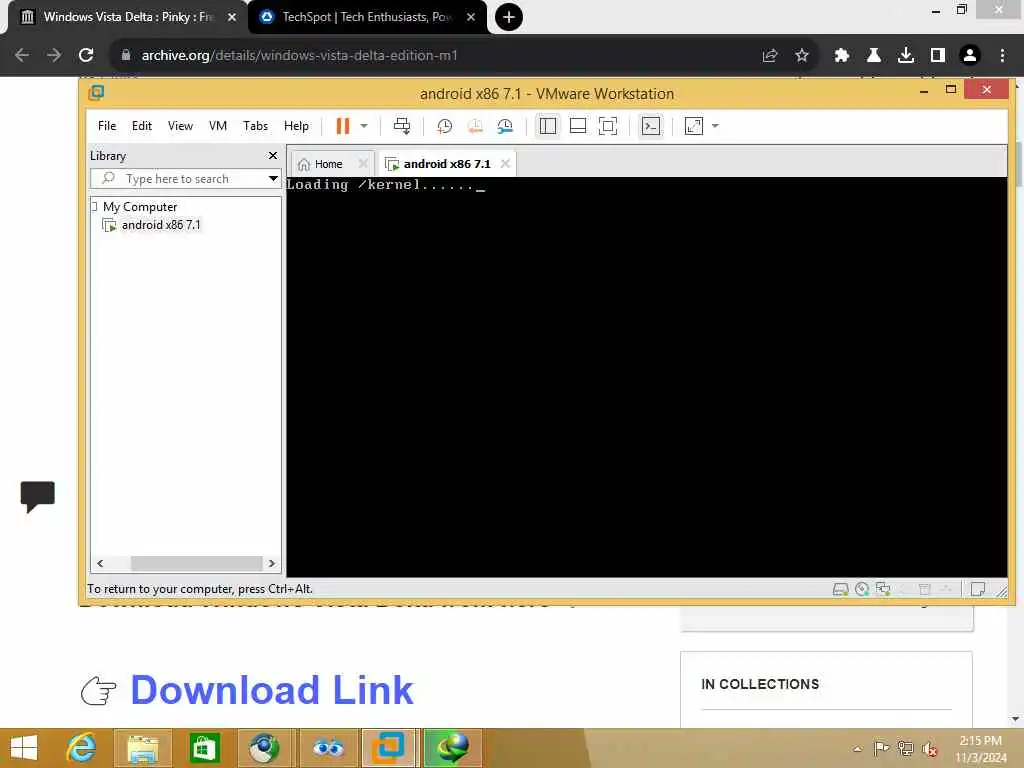Open the Windows Start button
The image size is (1024, 768).
coord(25,748)
